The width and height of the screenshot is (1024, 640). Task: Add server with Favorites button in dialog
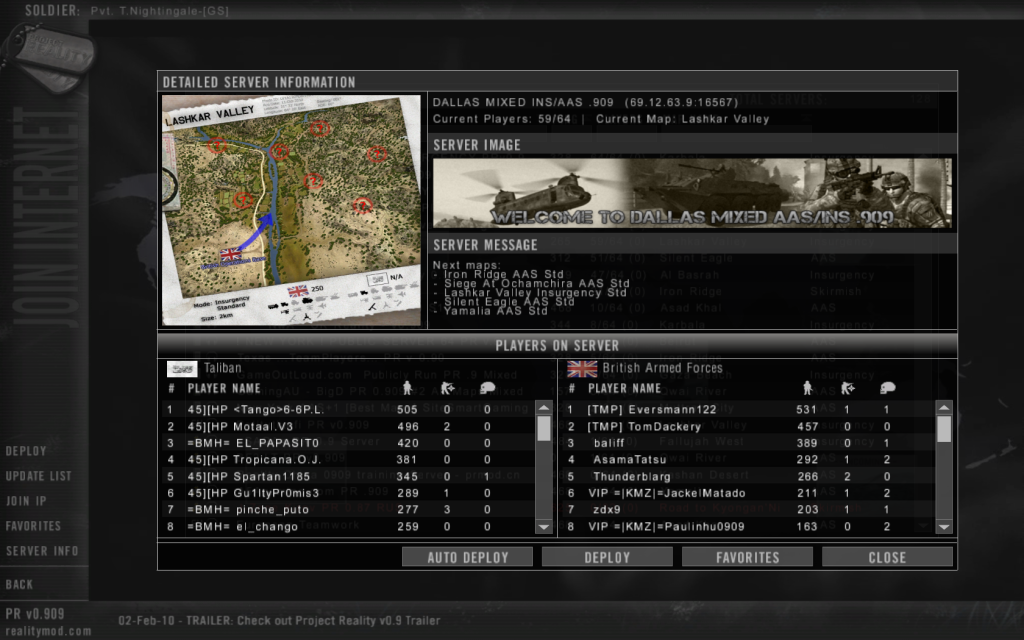pyautogui.click(x=747, y=557)
